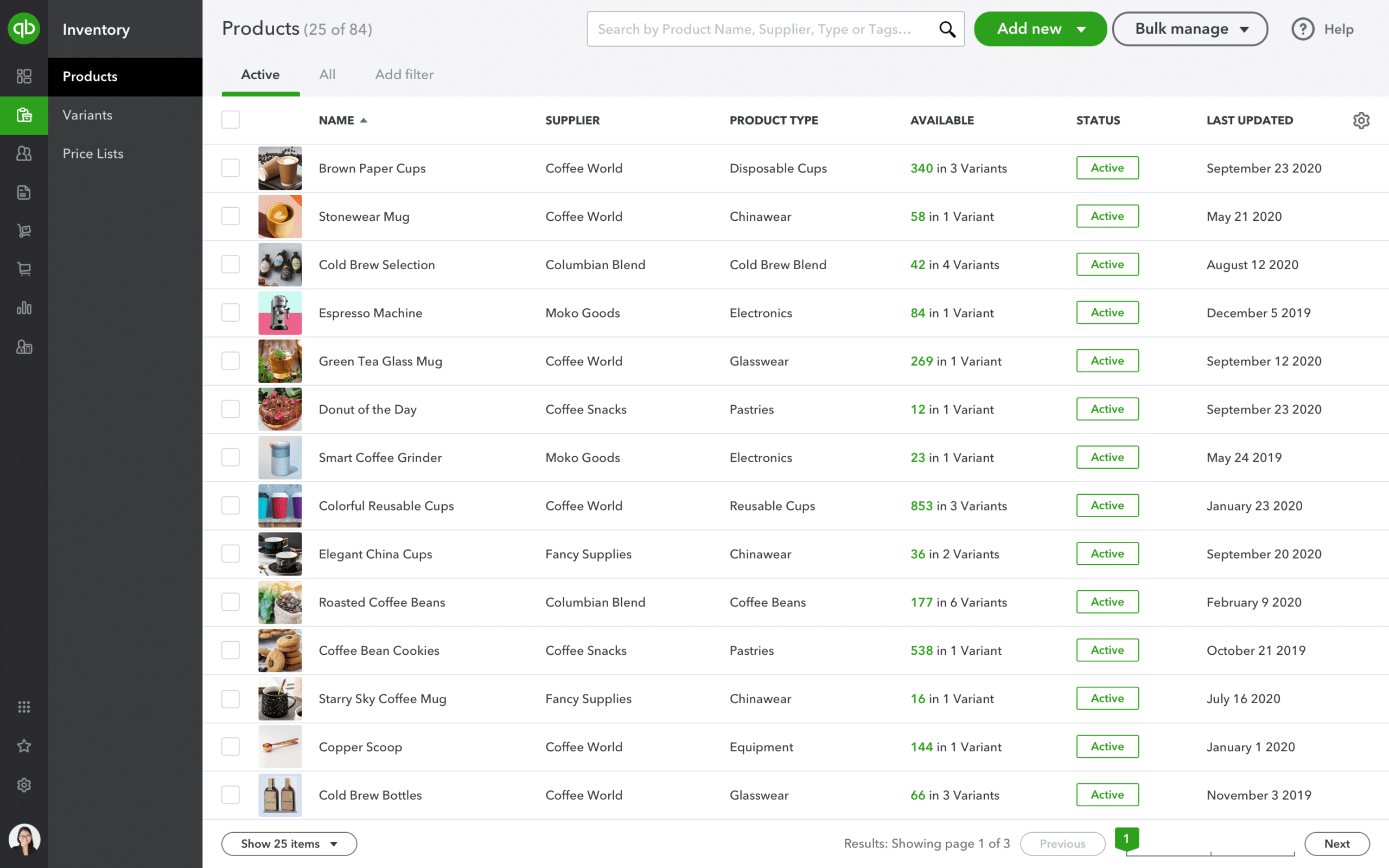This screenshot has width=1389, height=868.
Task: Click the fulfillment cart icon in the sidebar
Action: (x=24, y=231)
